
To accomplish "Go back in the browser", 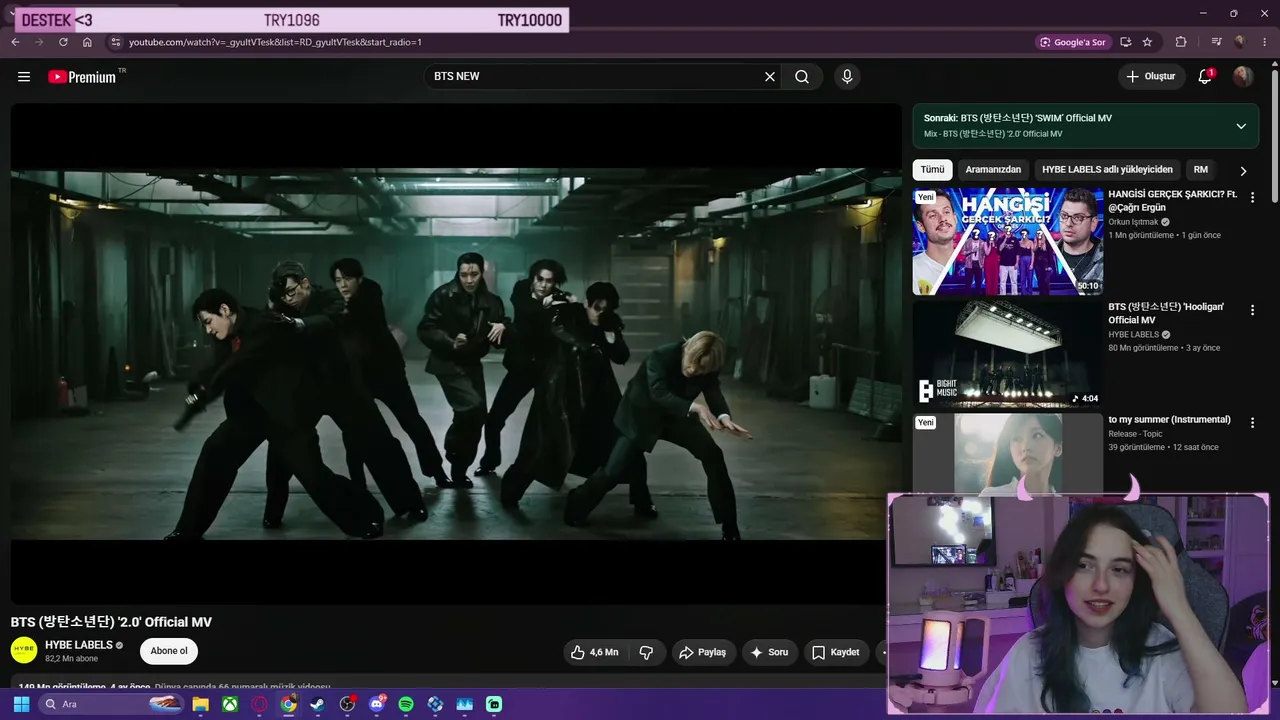I will 15,42.
